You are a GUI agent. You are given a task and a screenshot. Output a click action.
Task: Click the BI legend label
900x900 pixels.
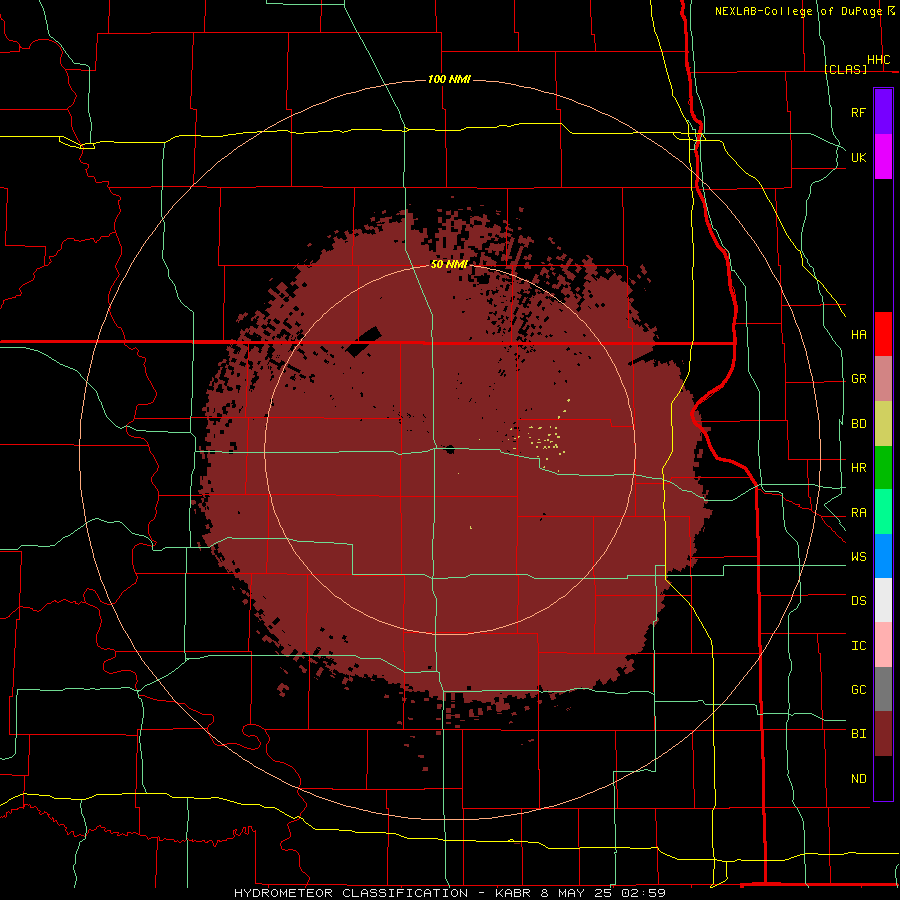point(858,734)
